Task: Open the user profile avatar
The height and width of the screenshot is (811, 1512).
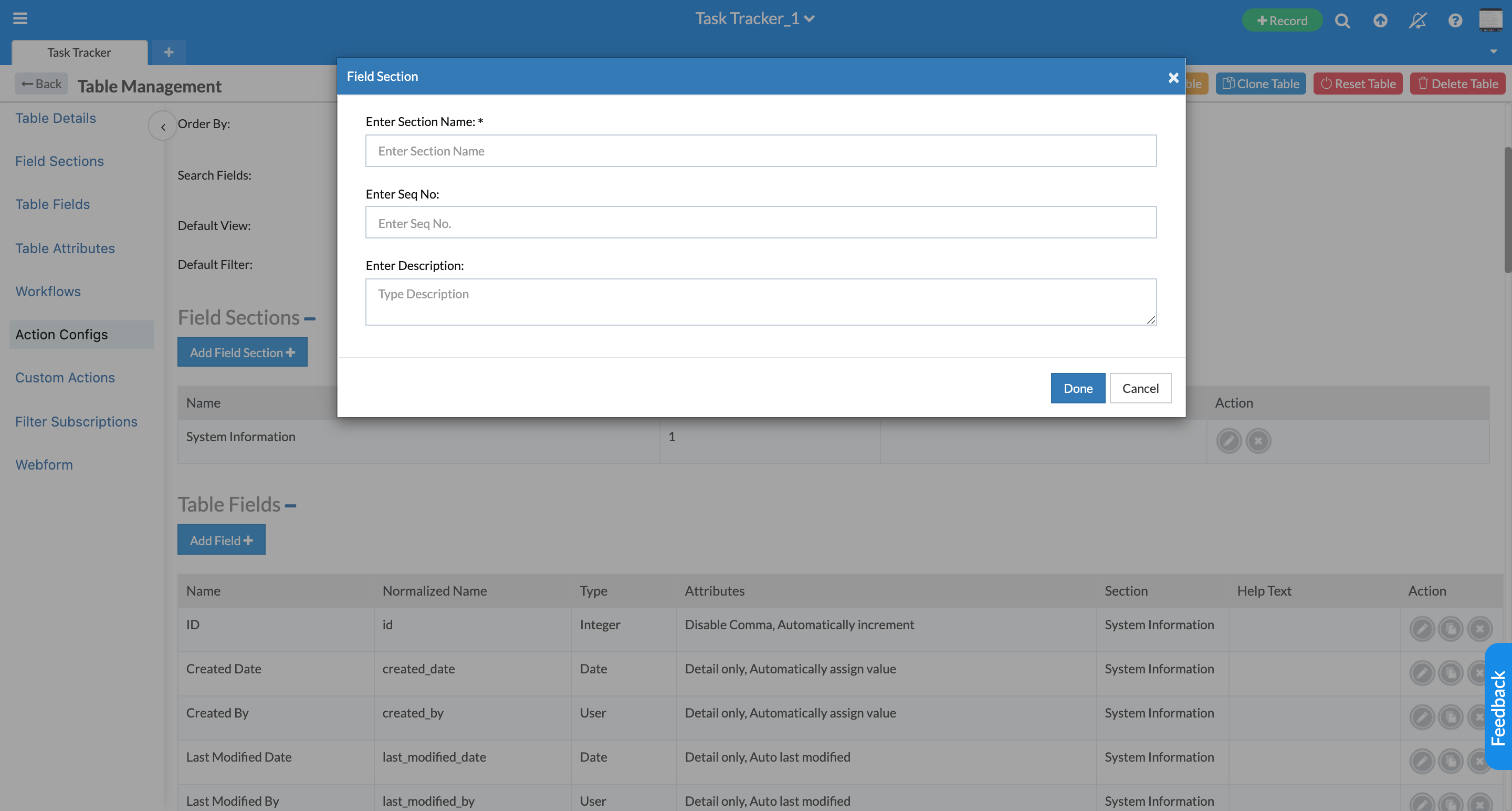Action: (x=1490, y=20)
